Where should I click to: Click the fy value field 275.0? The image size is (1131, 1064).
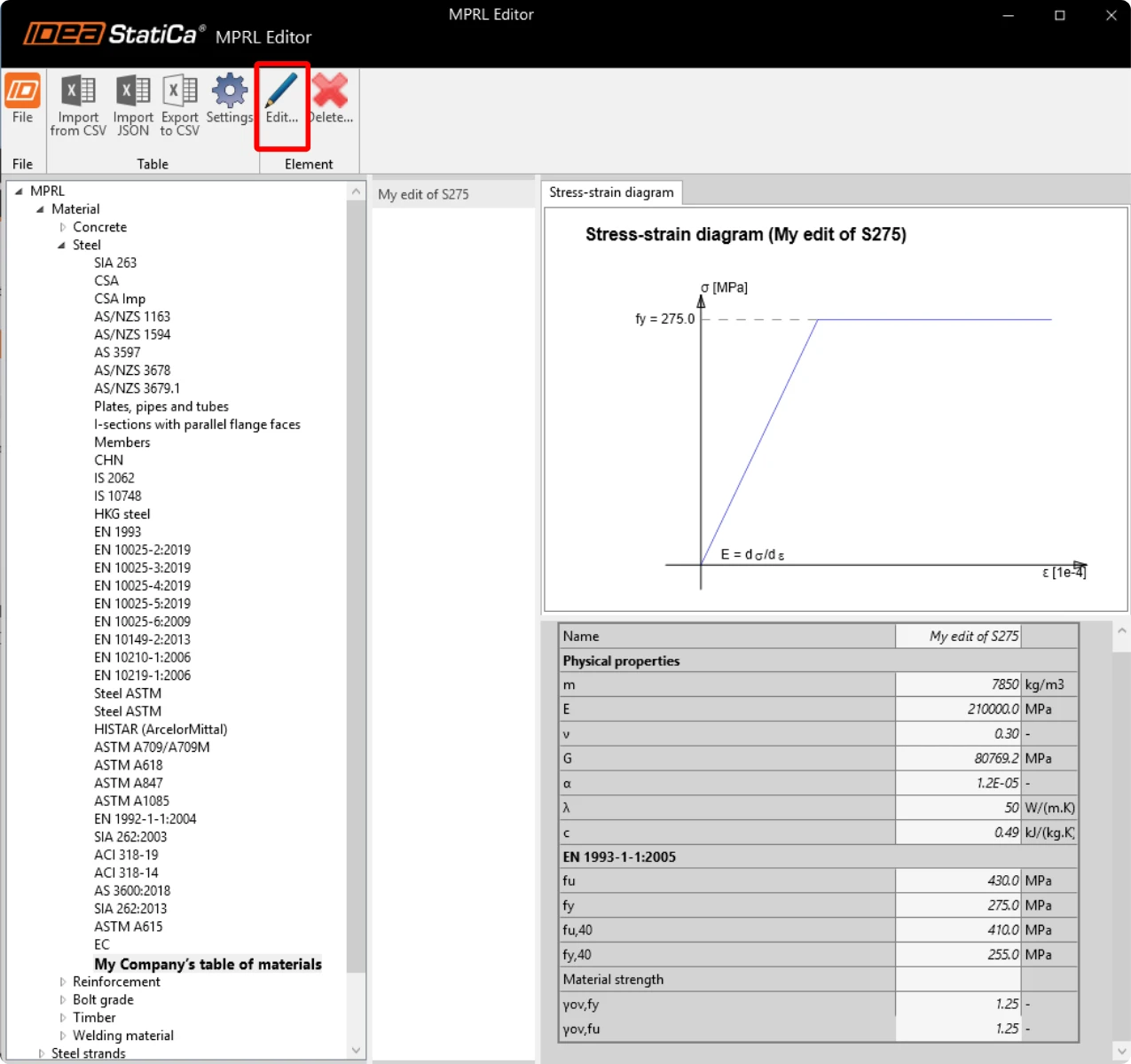(x=958, y=905)
